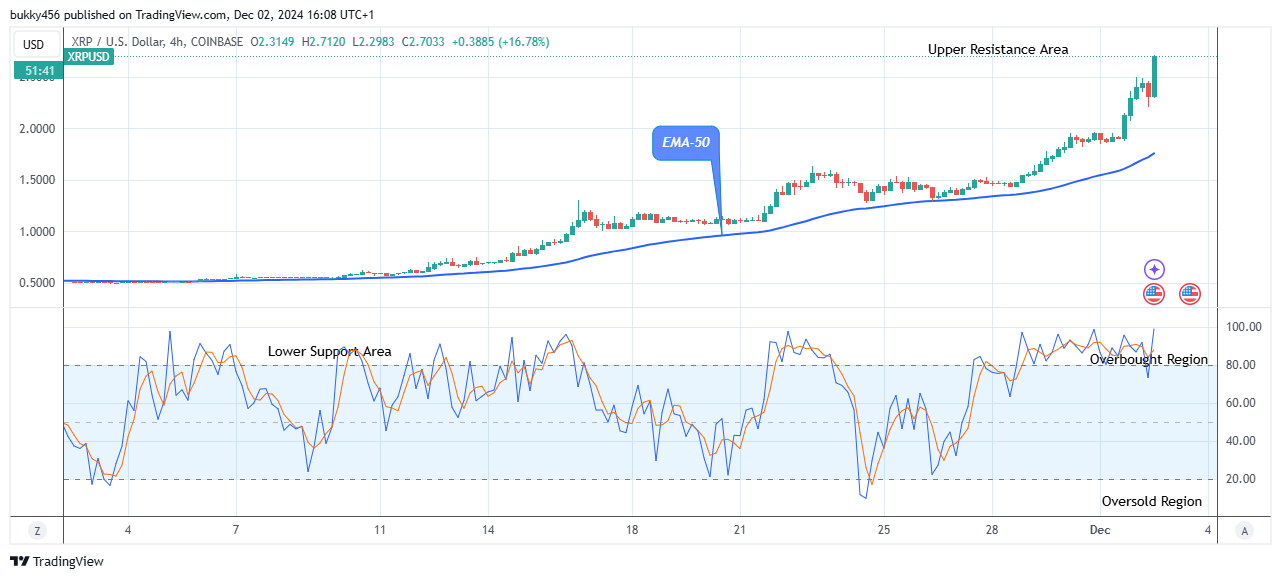Click the 21 date on time axis

738,529
